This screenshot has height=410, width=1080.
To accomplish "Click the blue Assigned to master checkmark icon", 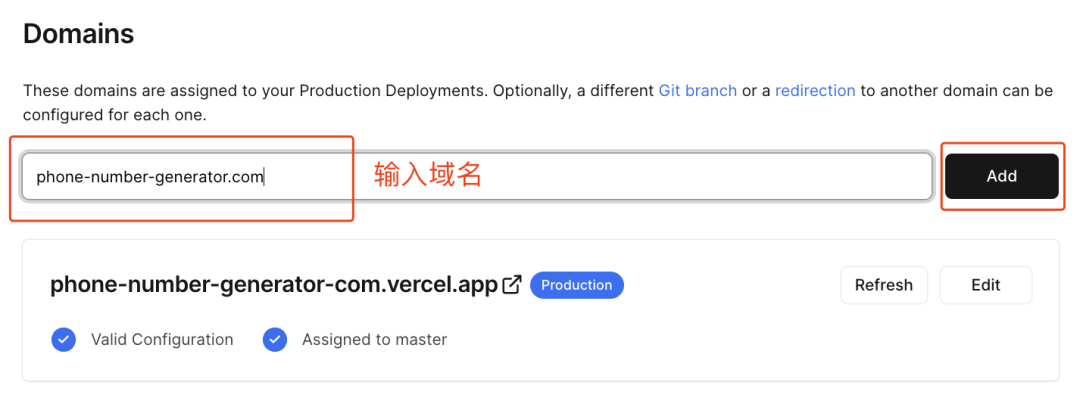I will pos(275,340).
